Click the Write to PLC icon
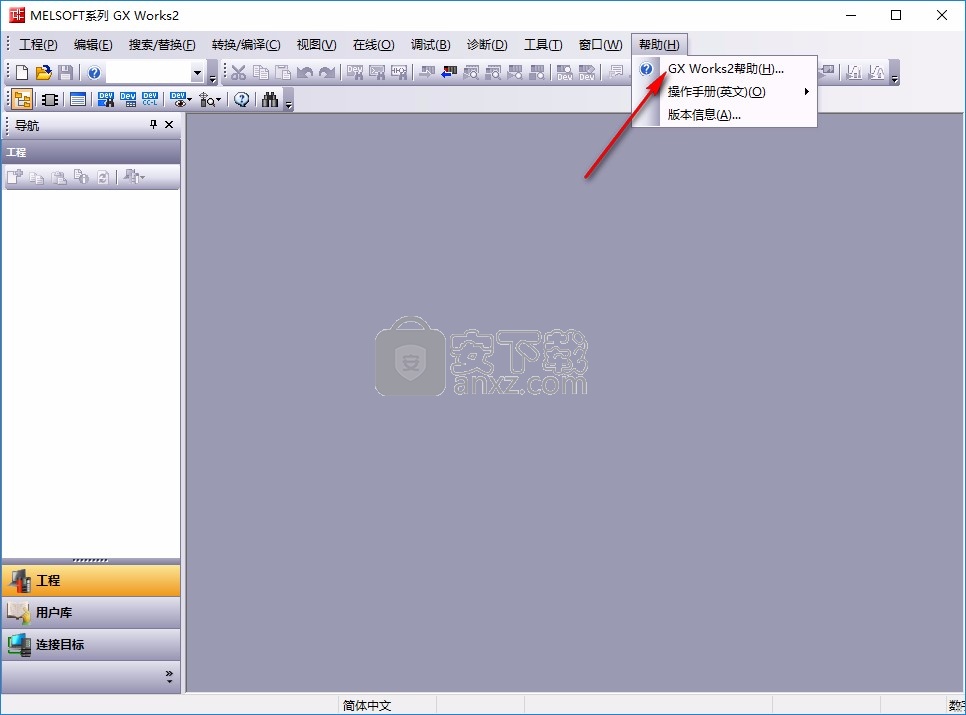This screenshot has width=966, height=715. pos(427,73)
